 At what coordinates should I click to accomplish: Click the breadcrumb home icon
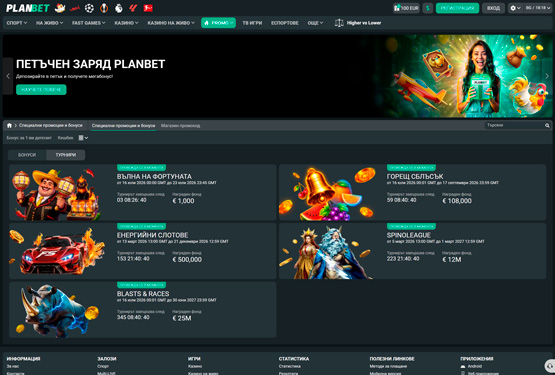pos(9,125)
